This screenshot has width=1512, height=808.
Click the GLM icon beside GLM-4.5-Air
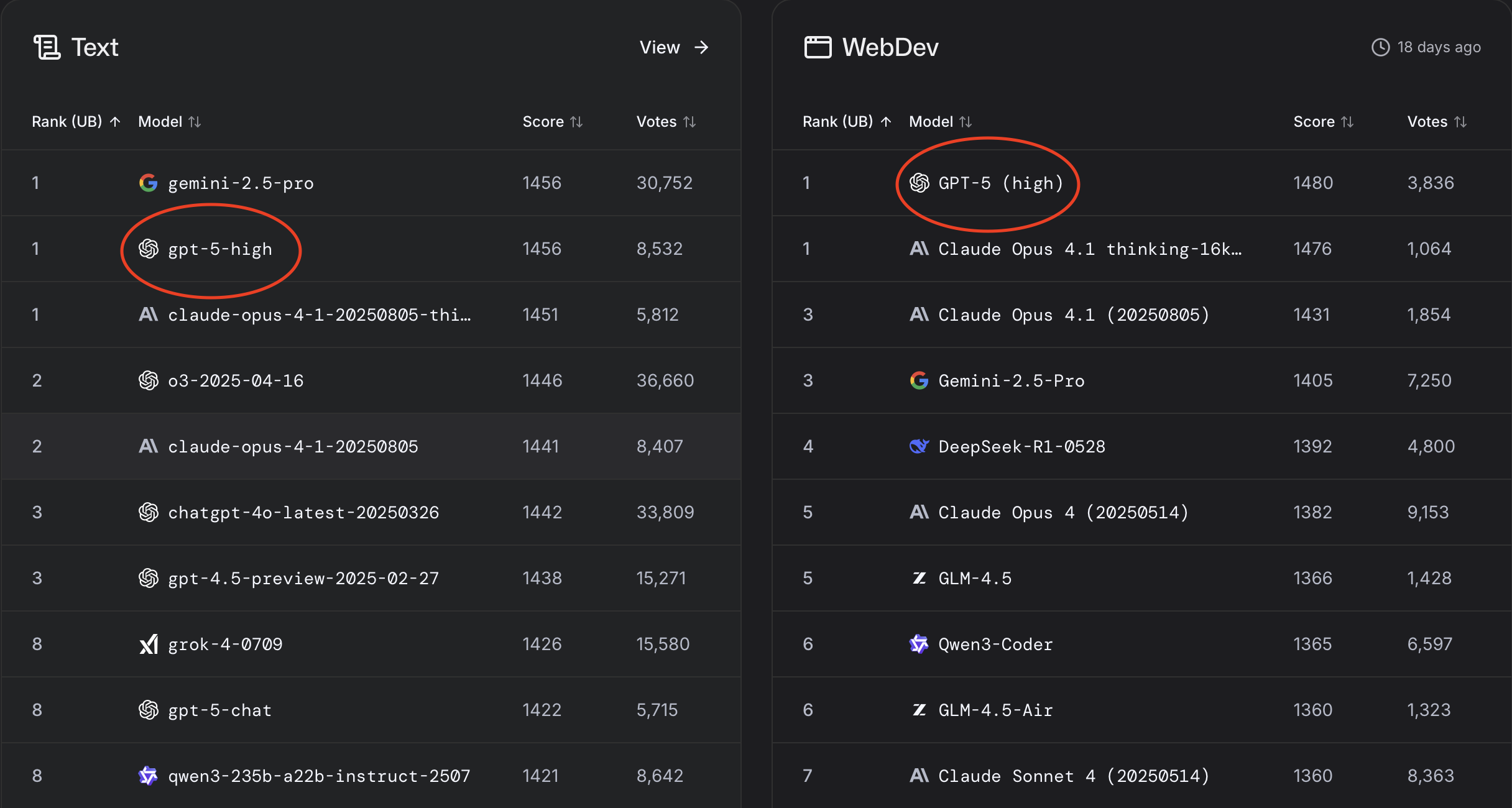click(x=919, y=710)
